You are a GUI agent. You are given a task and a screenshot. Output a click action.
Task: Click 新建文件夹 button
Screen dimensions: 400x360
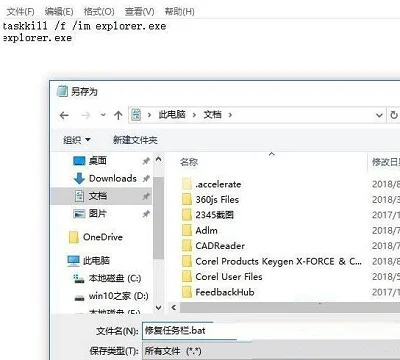coord(135,140)
